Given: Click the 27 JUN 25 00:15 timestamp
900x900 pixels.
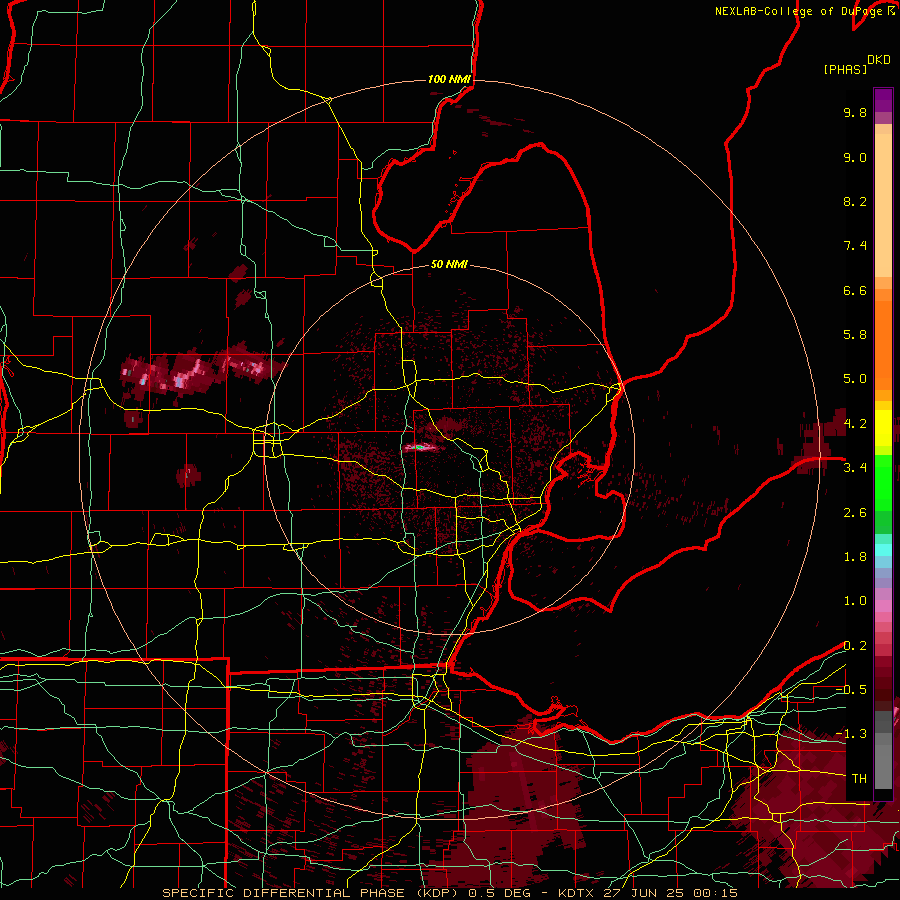Looking at the screenshot, I should pyautogui.click(x=670, y=893).
